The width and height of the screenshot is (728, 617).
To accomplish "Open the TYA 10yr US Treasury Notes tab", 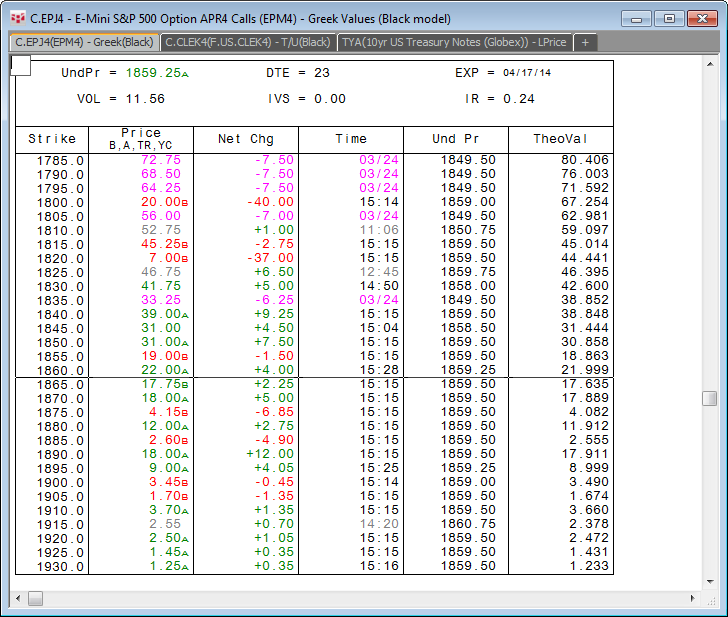I will tap(455, 42).
